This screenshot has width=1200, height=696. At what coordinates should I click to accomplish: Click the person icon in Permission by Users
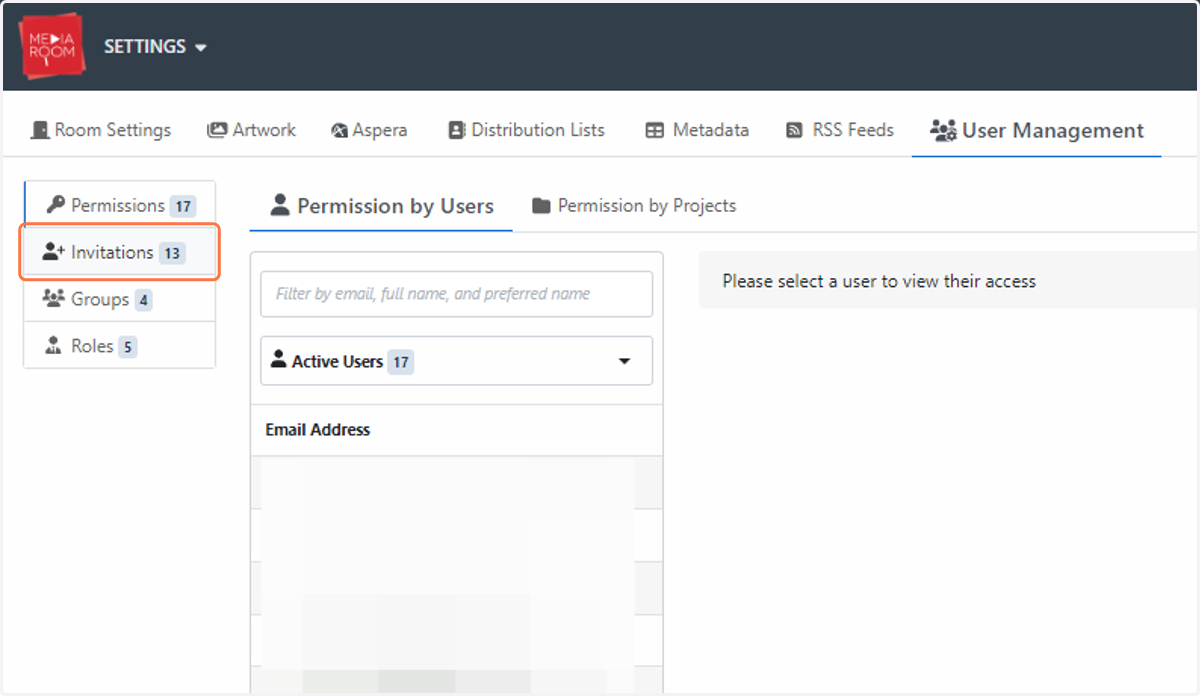[x=281, y=206]
